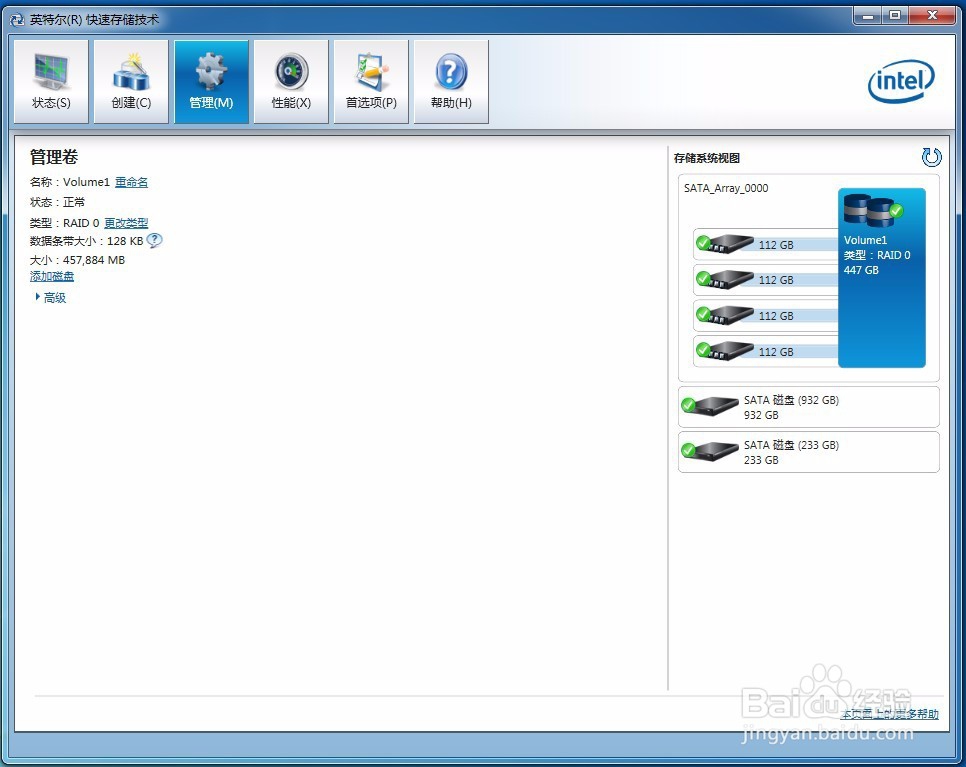
Task: Click the 重命名 rename link
Action: coord(131,182)
